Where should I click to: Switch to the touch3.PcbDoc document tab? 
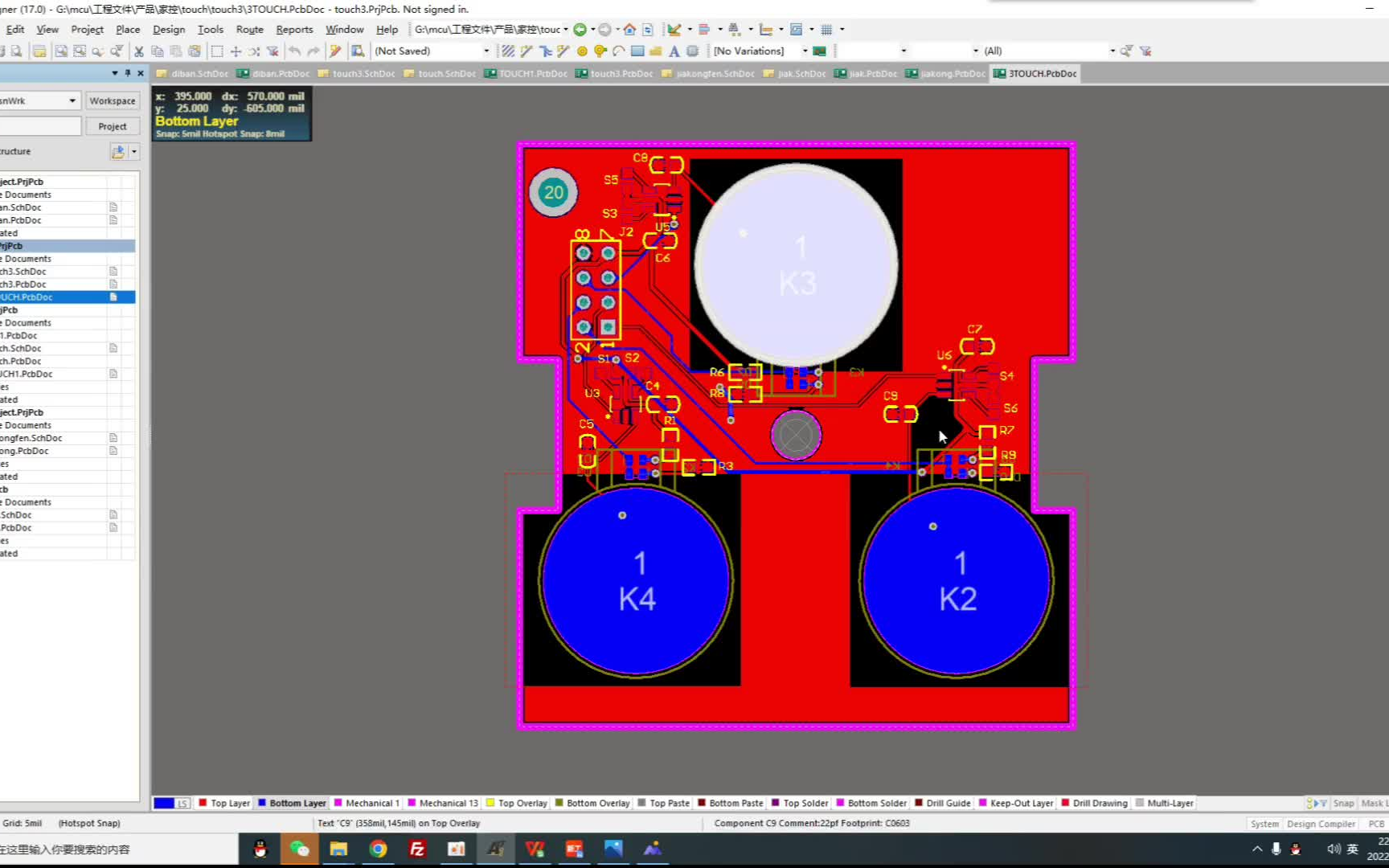coord(615,73)
